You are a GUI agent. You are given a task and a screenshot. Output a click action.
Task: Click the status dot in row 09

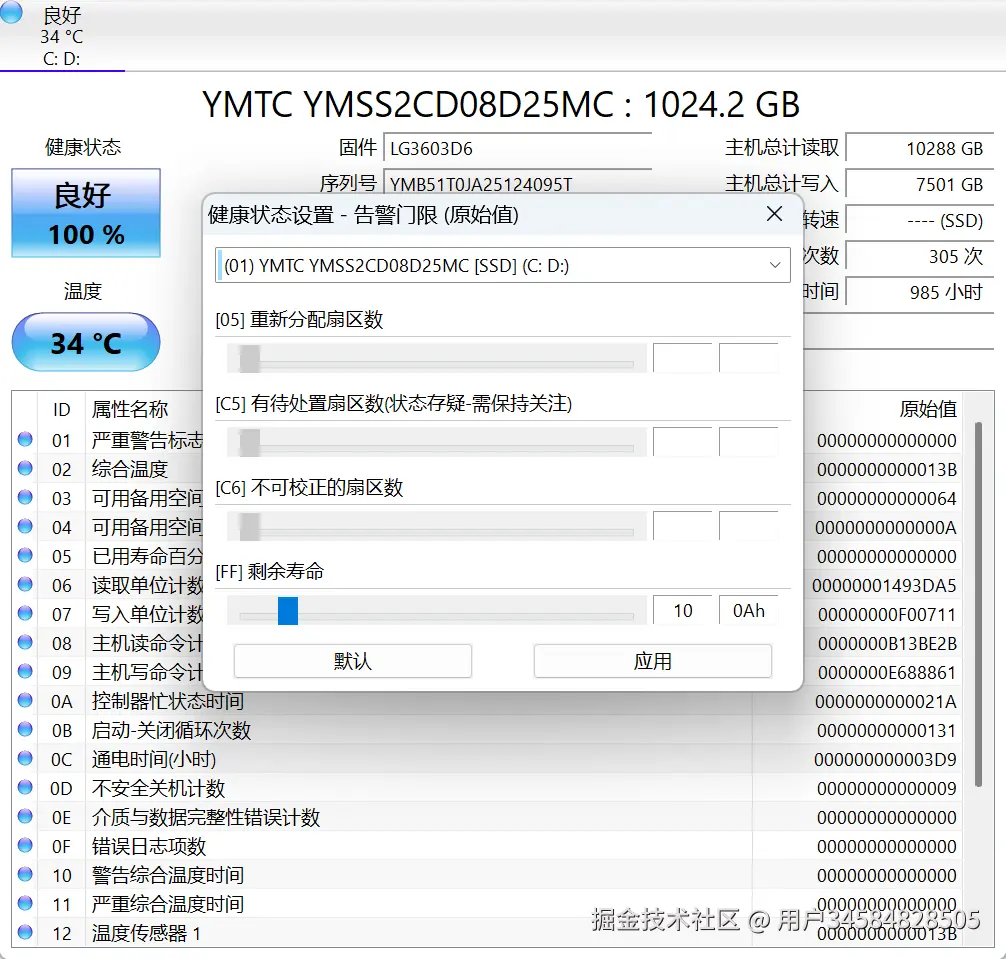pyautogui.click(x=25, y=671)
